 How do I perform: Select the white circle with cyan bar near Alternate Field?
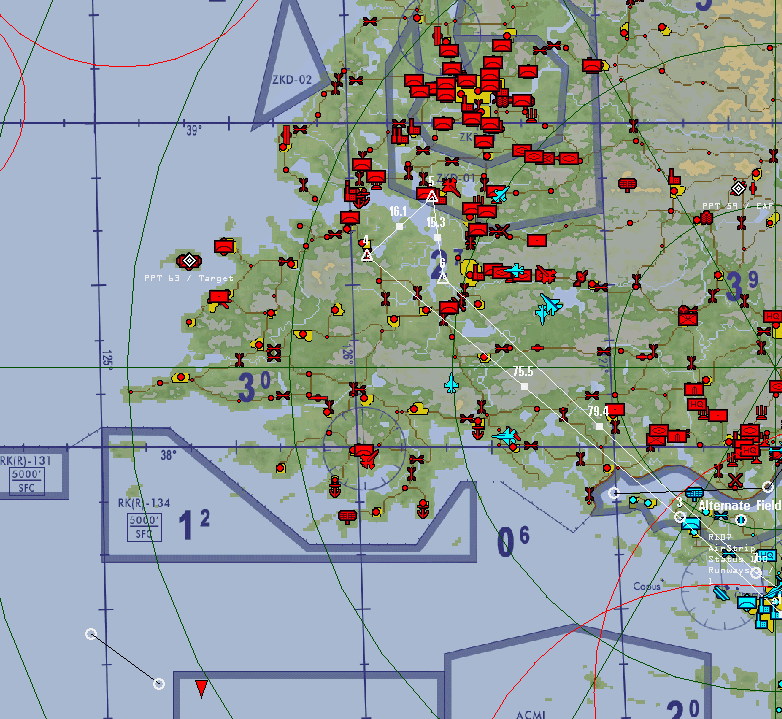(742, 521)
